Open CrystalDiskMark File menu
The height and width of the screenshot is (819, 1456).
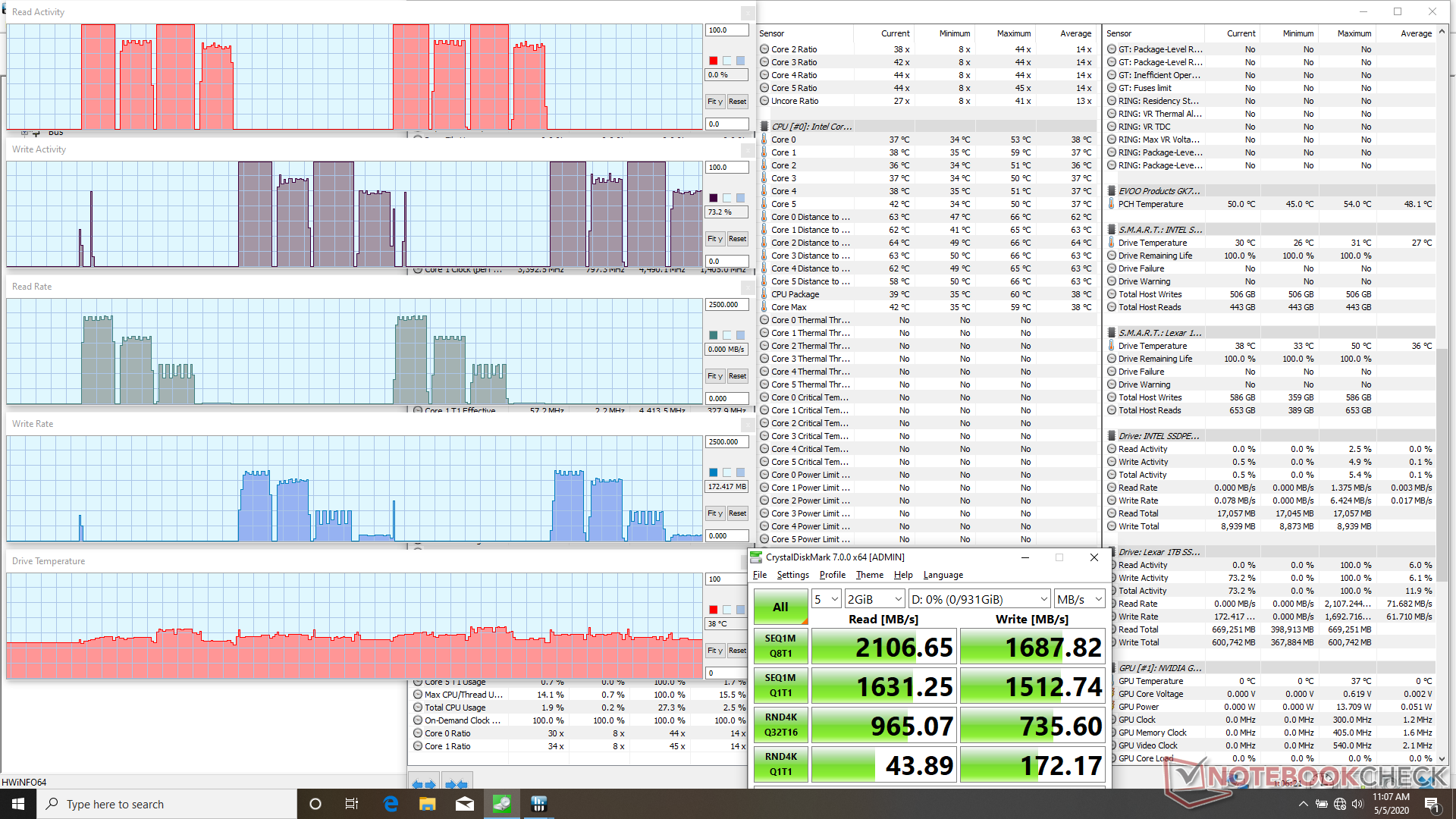(x=759, y=576)
